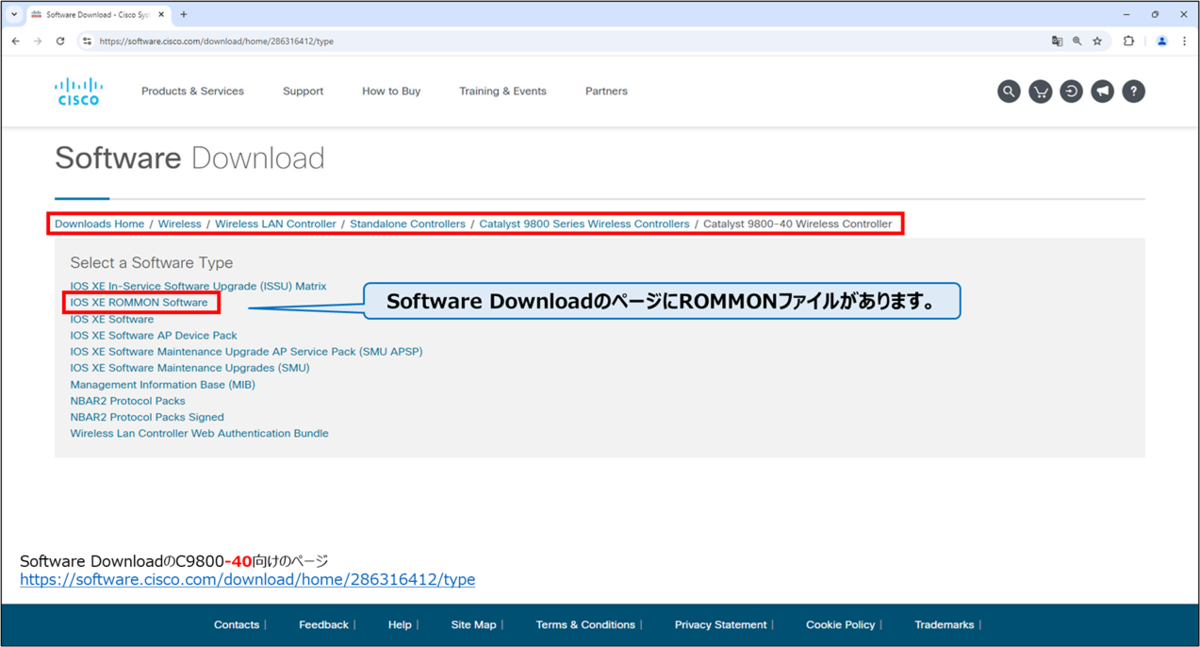Viewport: 1200px width, 647px height.
Task: Open IOS XE Software AP Device Pack
Action: [154, 335]
